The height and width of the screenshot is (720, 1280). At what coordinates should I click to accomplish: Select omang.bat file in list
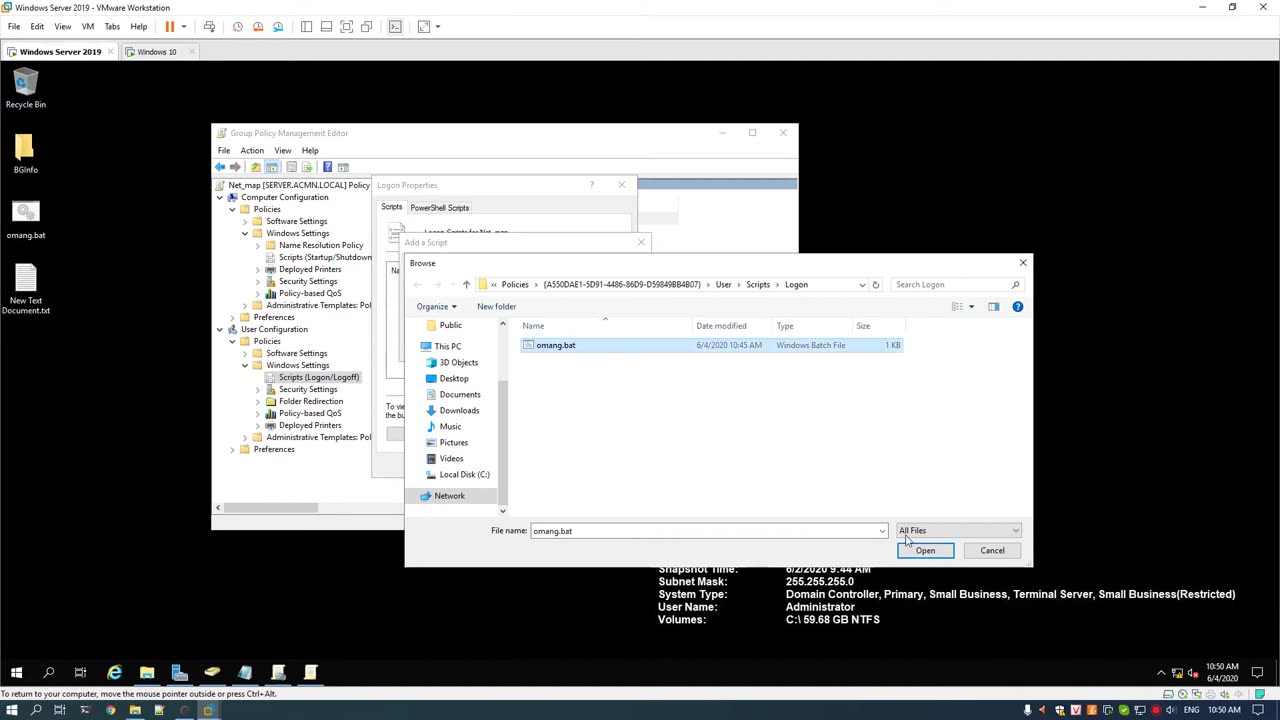(x=711, y=345)
